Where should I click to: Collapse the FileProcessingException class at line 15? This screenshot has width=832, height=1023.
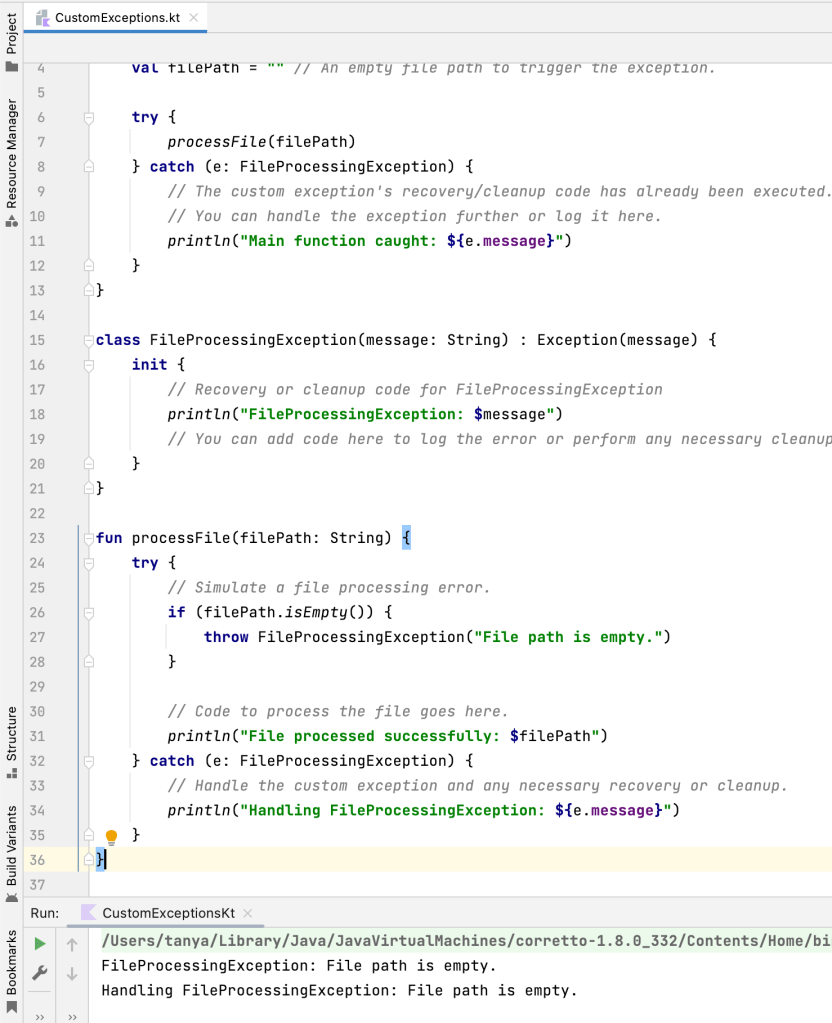[89, 340]
